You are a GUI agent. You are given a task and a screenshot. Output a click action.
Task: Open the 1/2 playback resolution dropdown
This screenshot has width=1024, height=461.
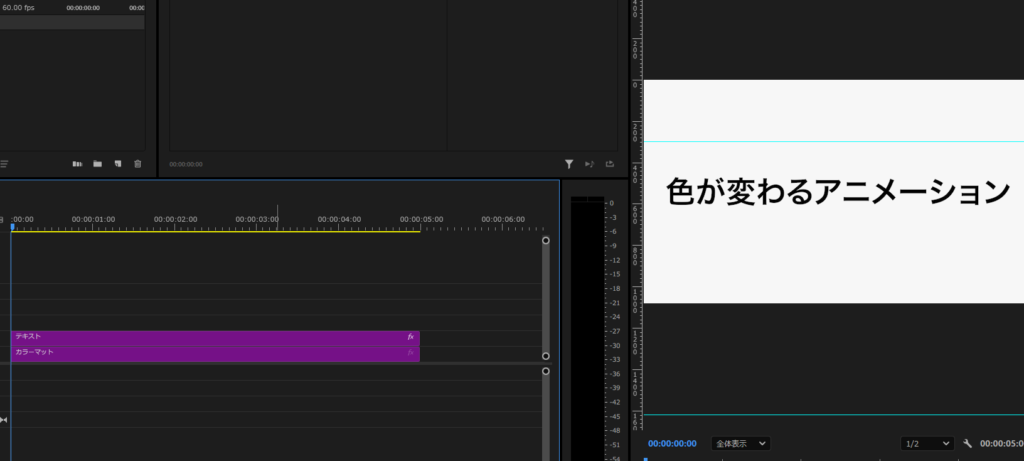pyautogui.click(x=926, y=443)
